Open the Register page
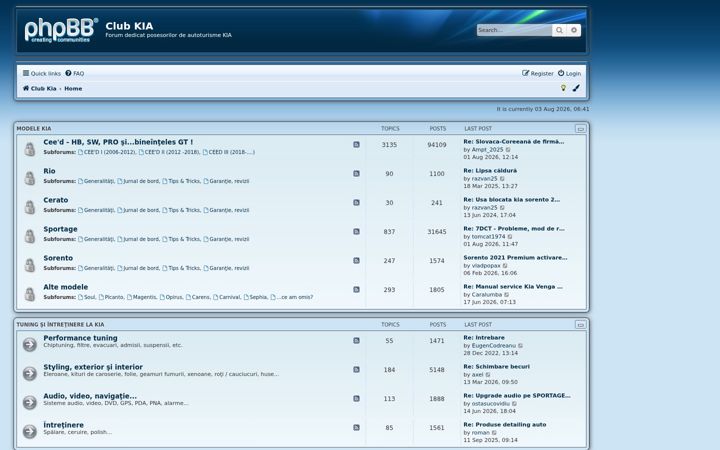Viewport: 720px width, 450px height. pos(538,73)
